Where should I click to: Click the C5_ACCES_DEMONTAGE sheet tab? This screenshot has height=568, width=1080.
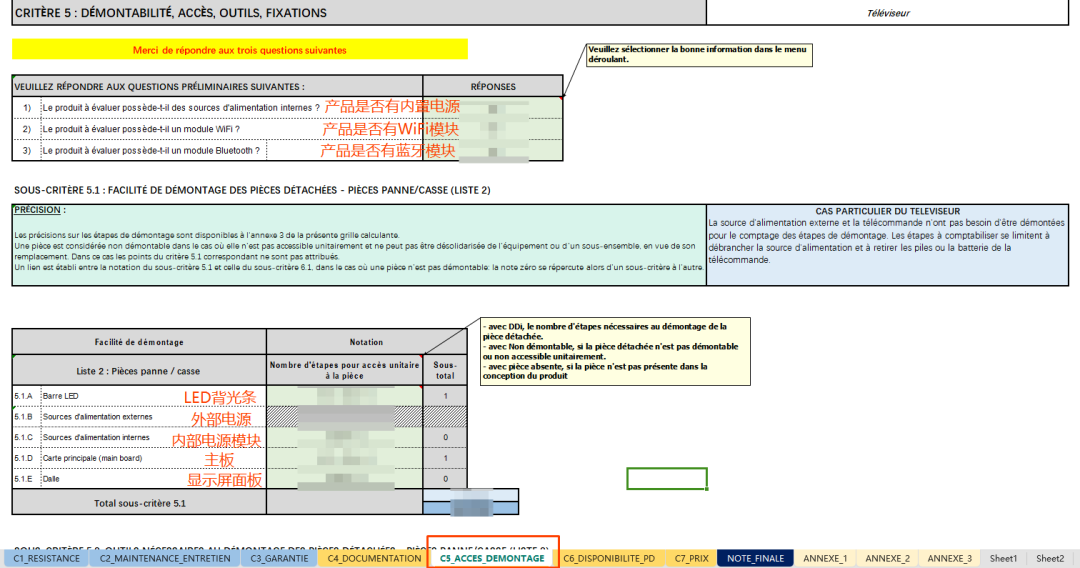pos(492,558)
